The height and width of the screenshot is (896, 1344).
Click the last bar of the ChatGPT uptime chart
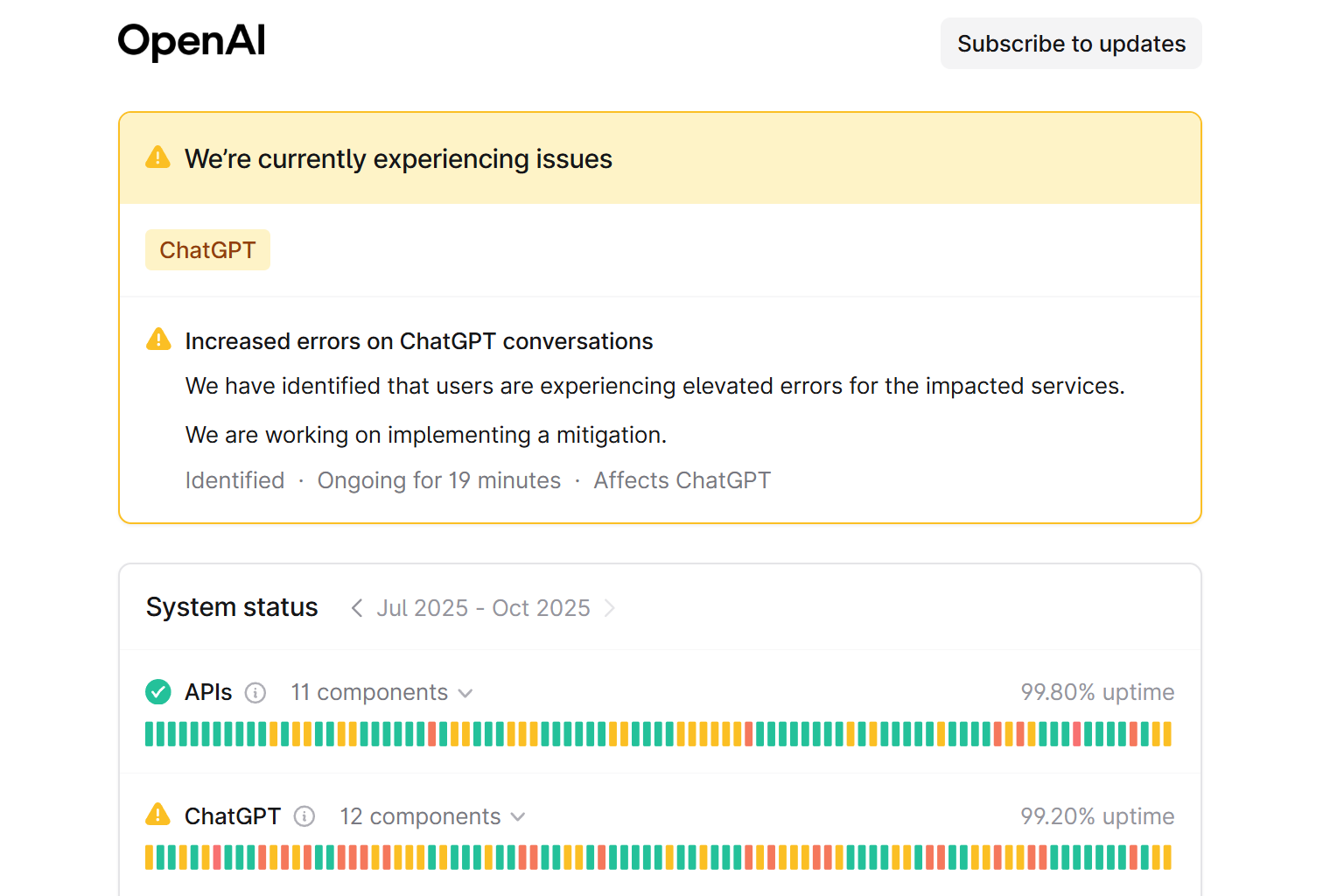pyautogui.click(x=1167, y=857)
